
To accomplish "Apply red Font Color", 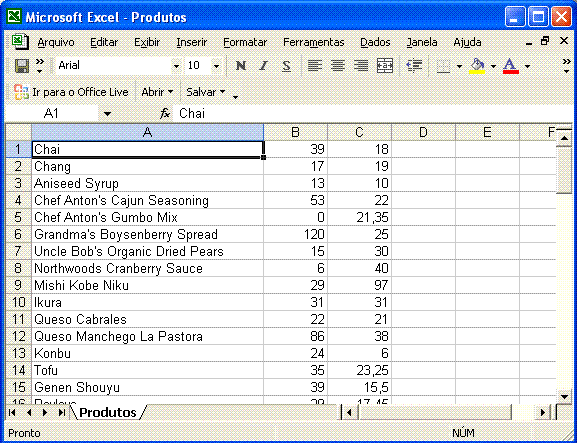I will click(x=511, y=66).
